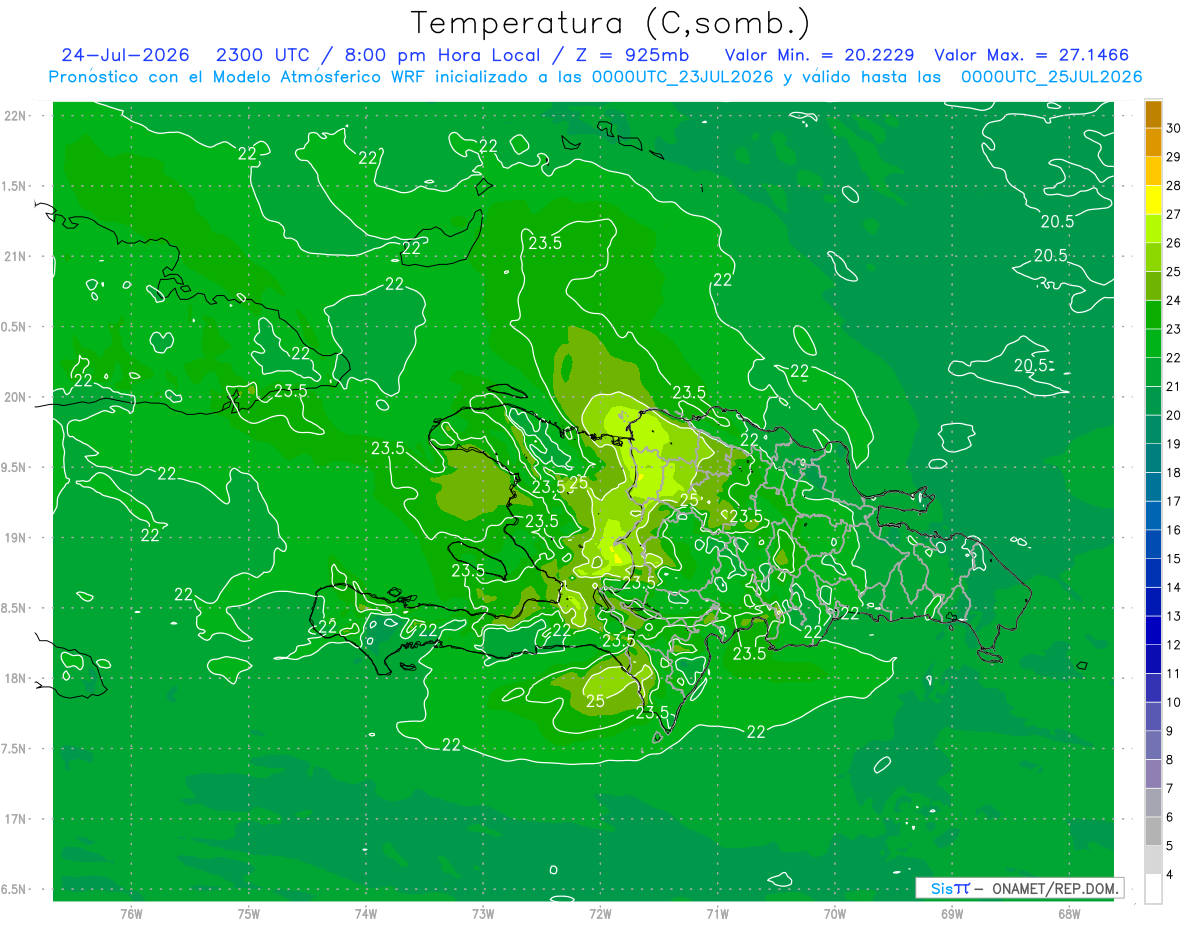This screenshot has height=927, width=1200.
Task: Click the "30" value on the color legend
Action: tap(1173, 128)
